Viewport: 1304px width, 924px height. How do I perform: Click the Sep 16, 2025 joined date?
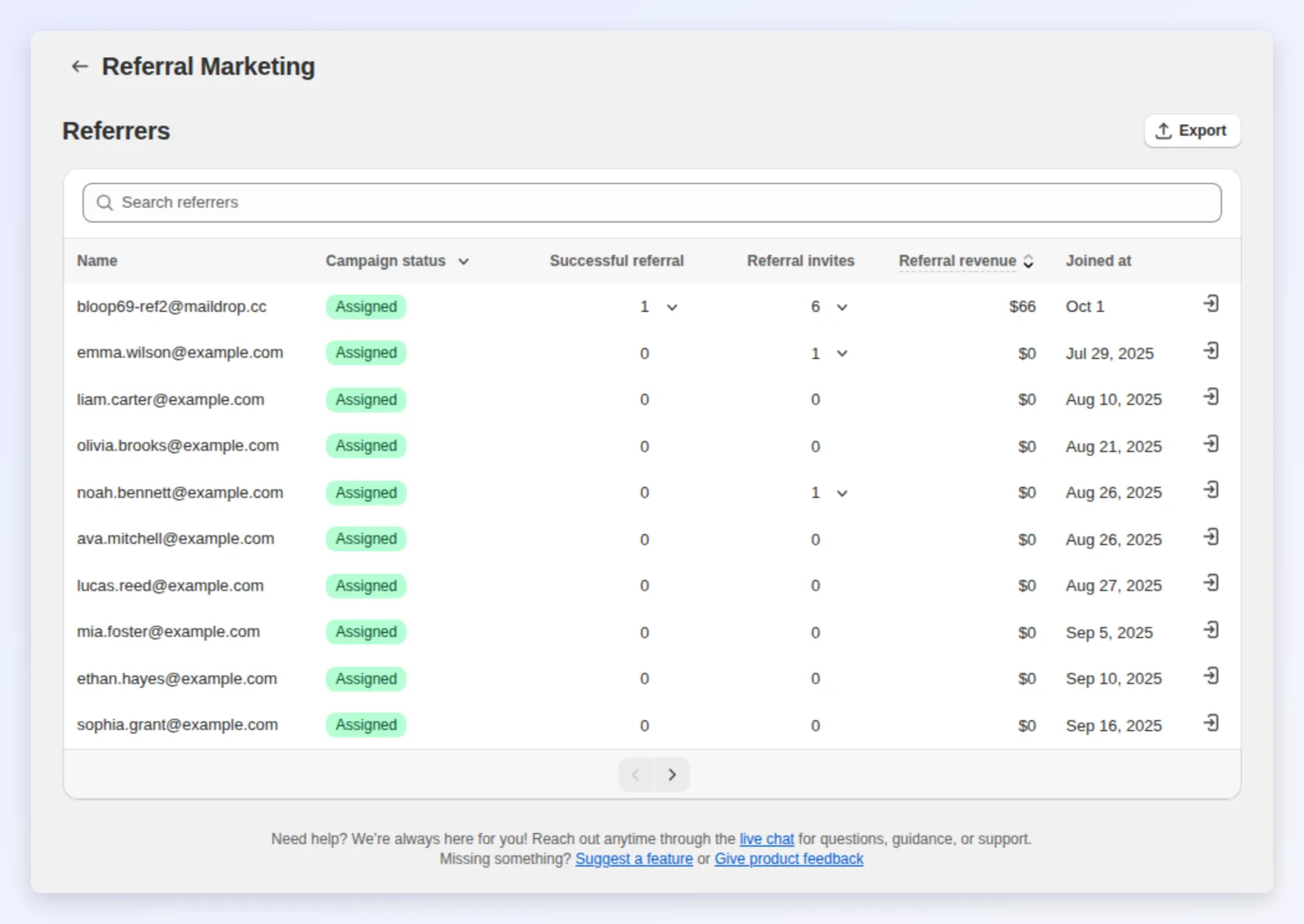(x=1113, y=726)
